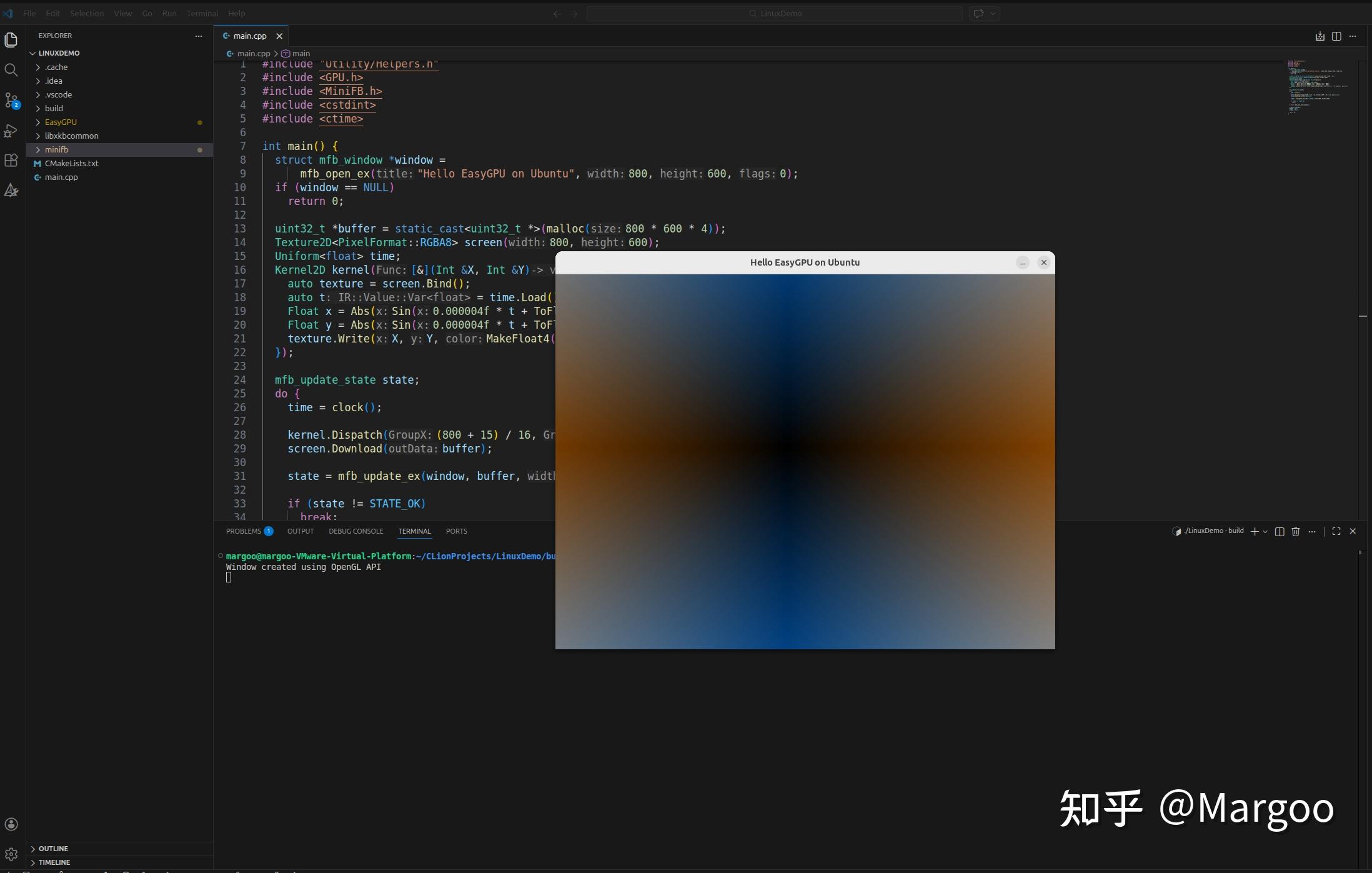Switch to the DEBUG CONSOLE tab

click(356, 531)
